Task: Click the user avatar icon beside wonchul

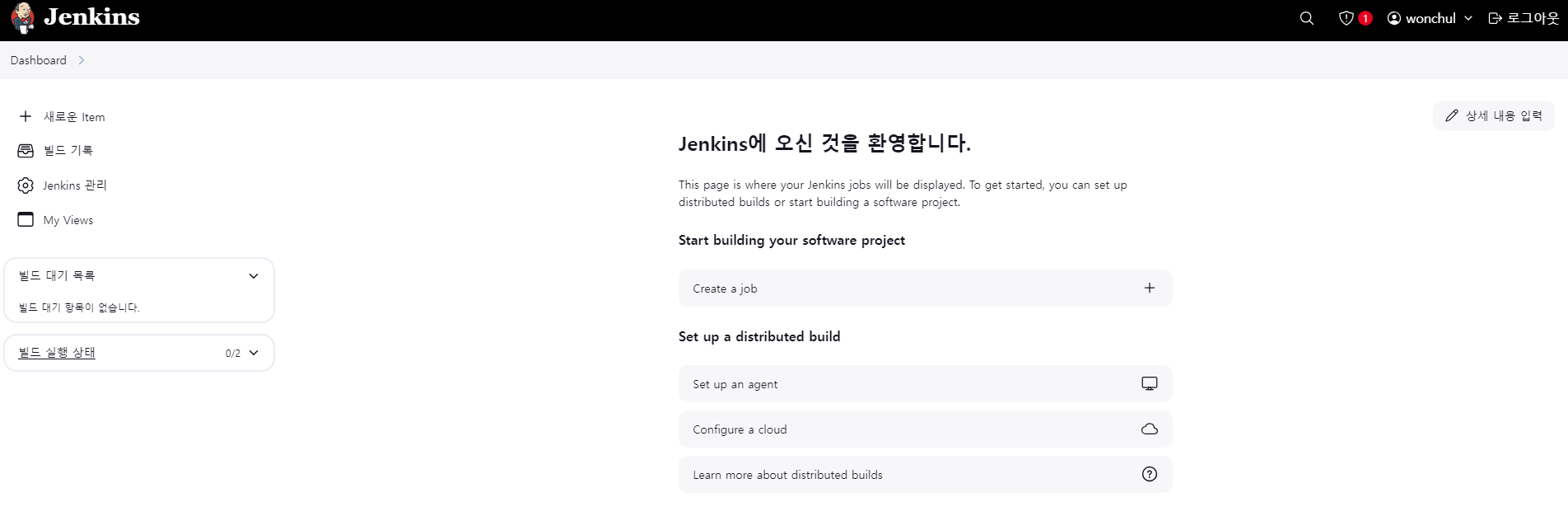Action: tap(1394, 18)
